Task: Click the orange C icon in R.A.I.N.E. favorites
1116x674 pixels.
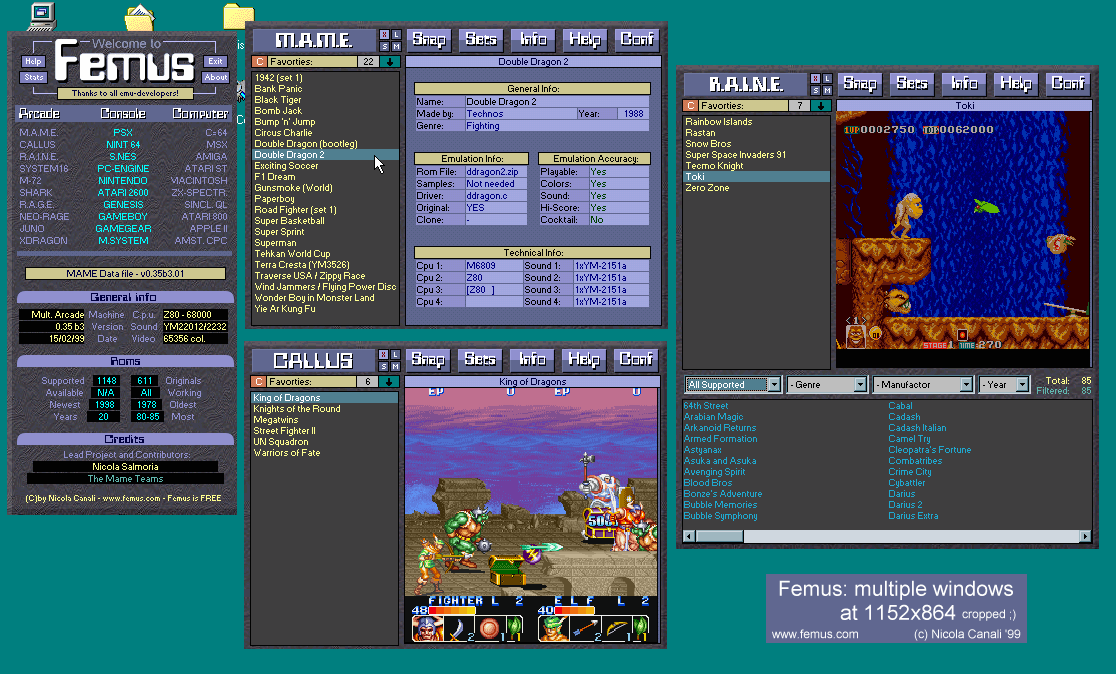Action: 690,105
